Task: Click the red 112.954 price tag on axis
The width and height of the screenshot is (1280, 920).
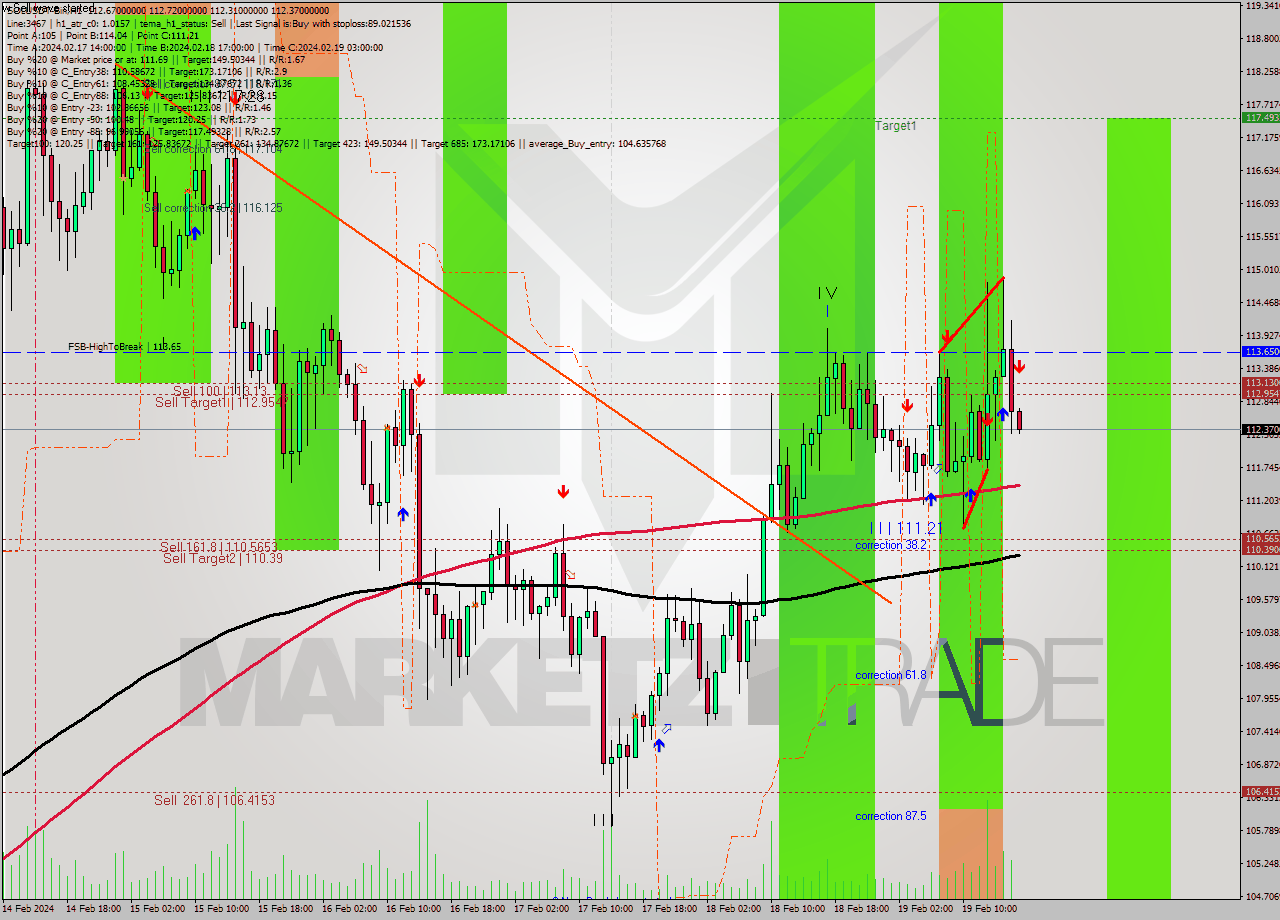Action: pos(1261,394)
